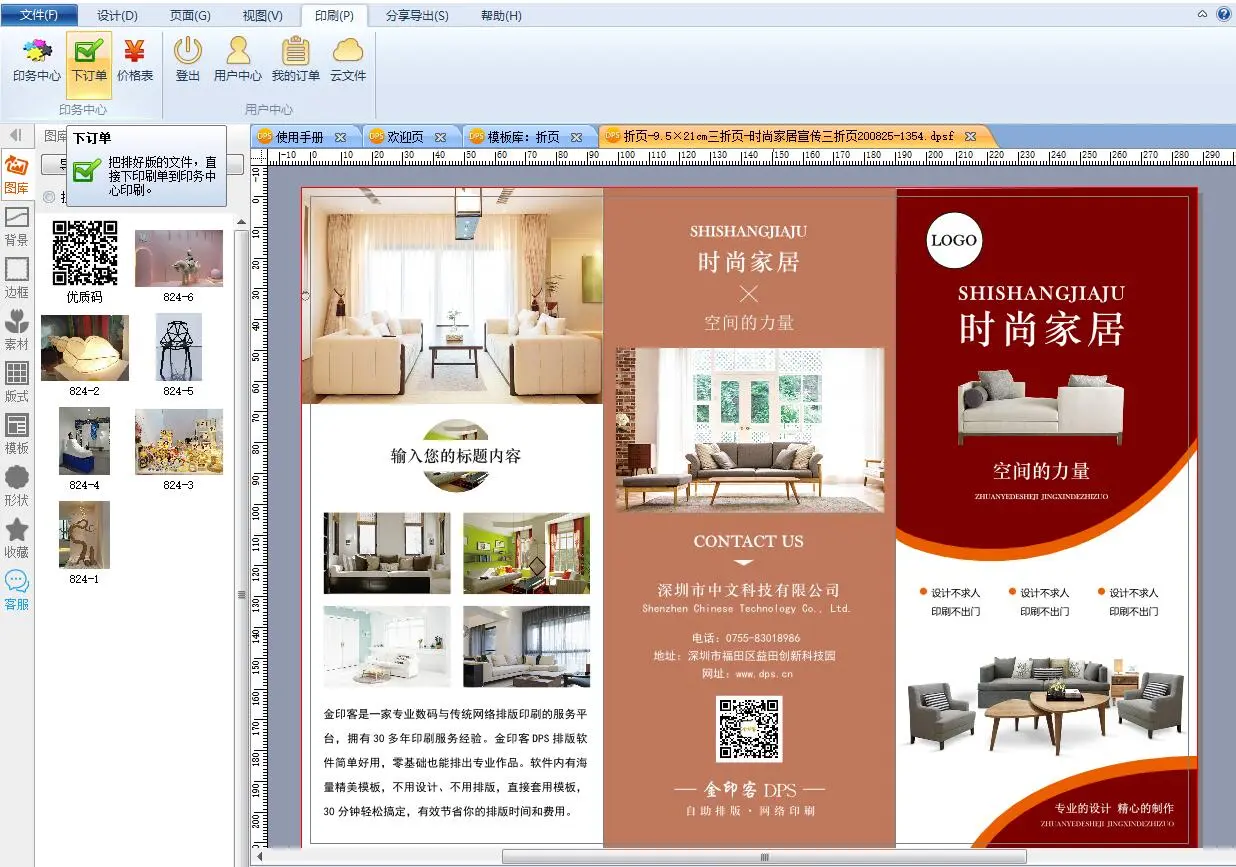Select the radio button in the 图库 panel

[x=49, y=197]
